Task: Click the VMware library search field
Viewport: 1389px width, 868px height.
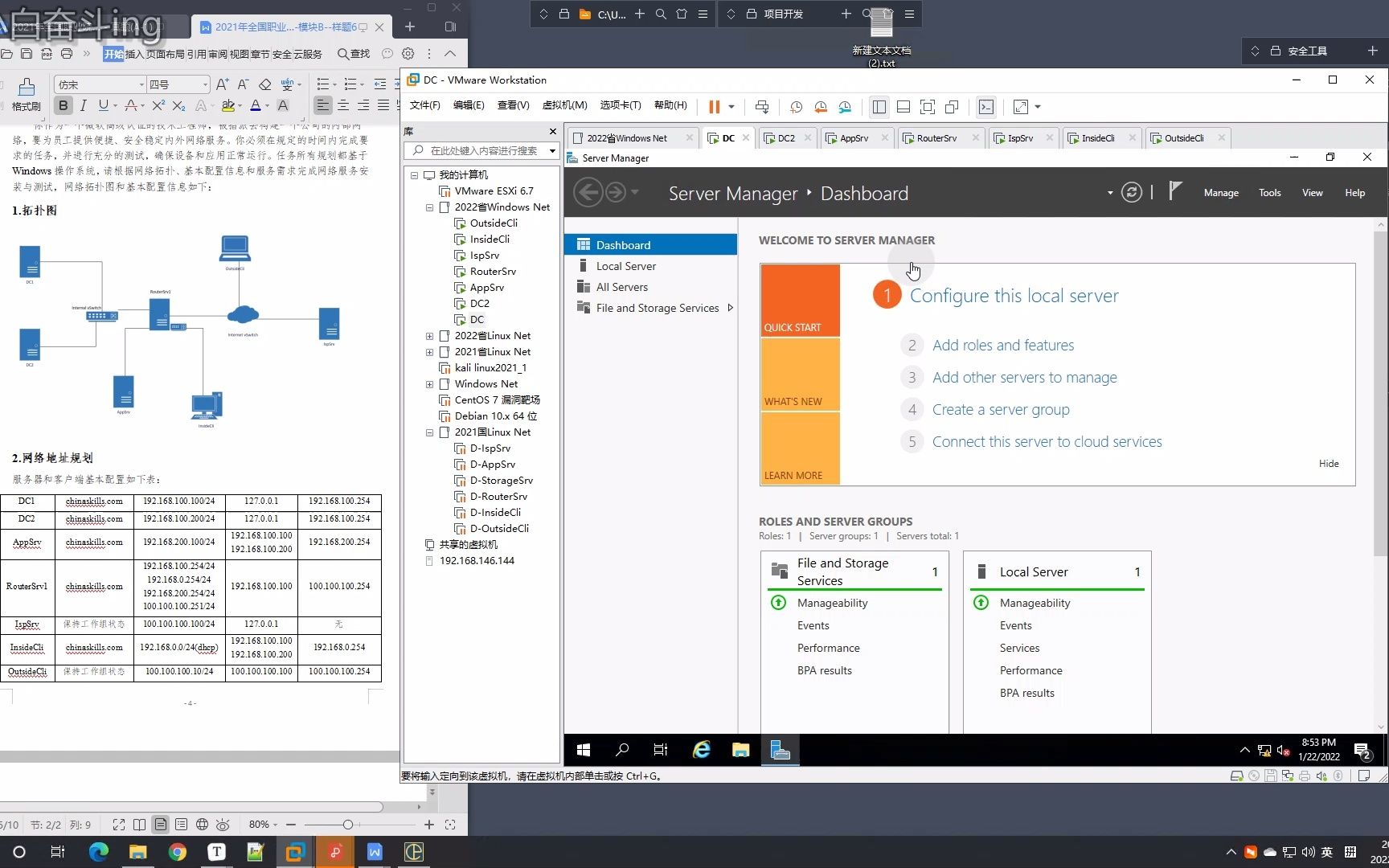Action: [x=481, y=150]
